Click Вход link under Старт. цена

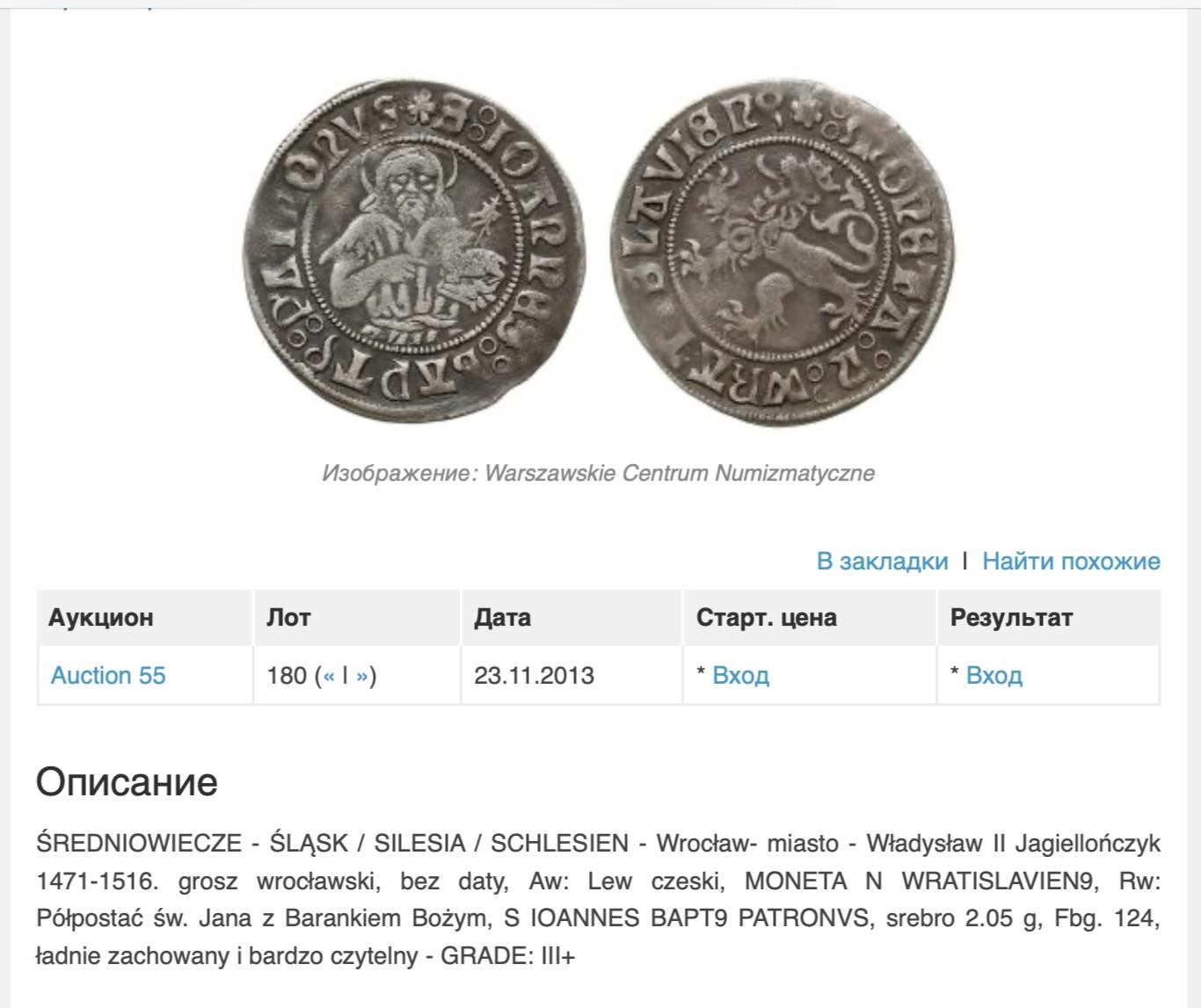740,675
